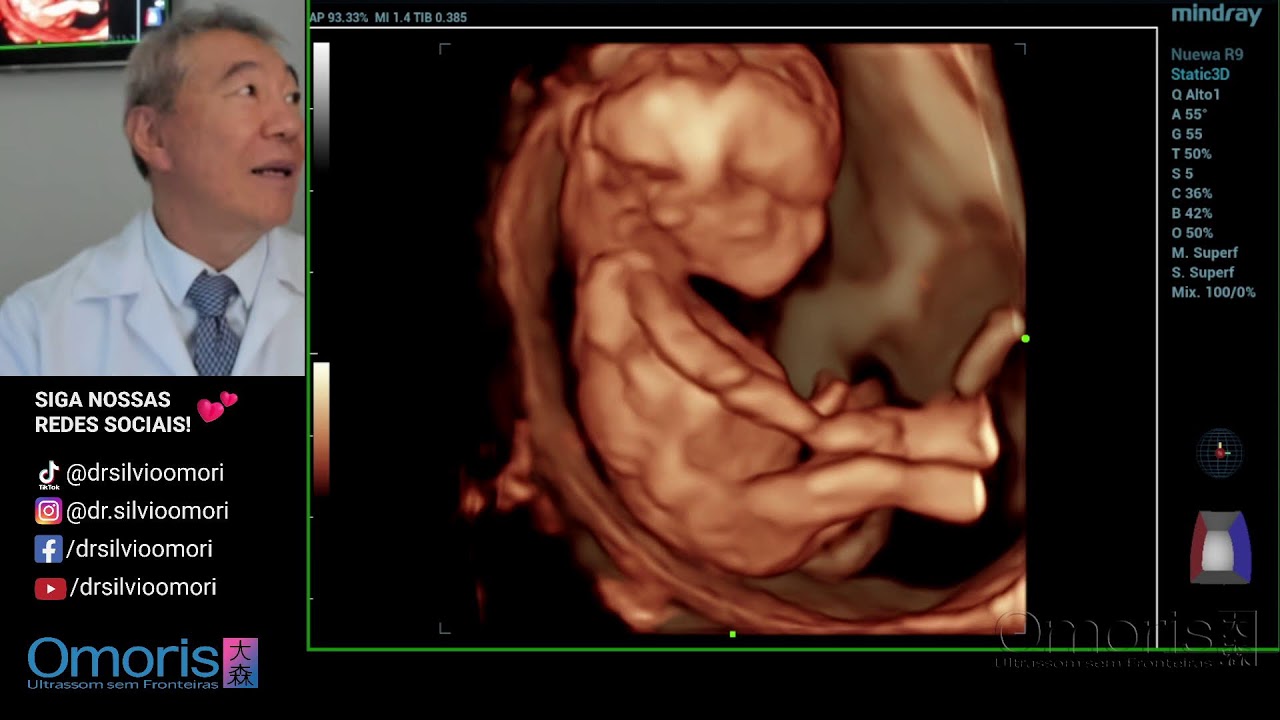
Task: Click the YouTube icon
Action: 50,589
